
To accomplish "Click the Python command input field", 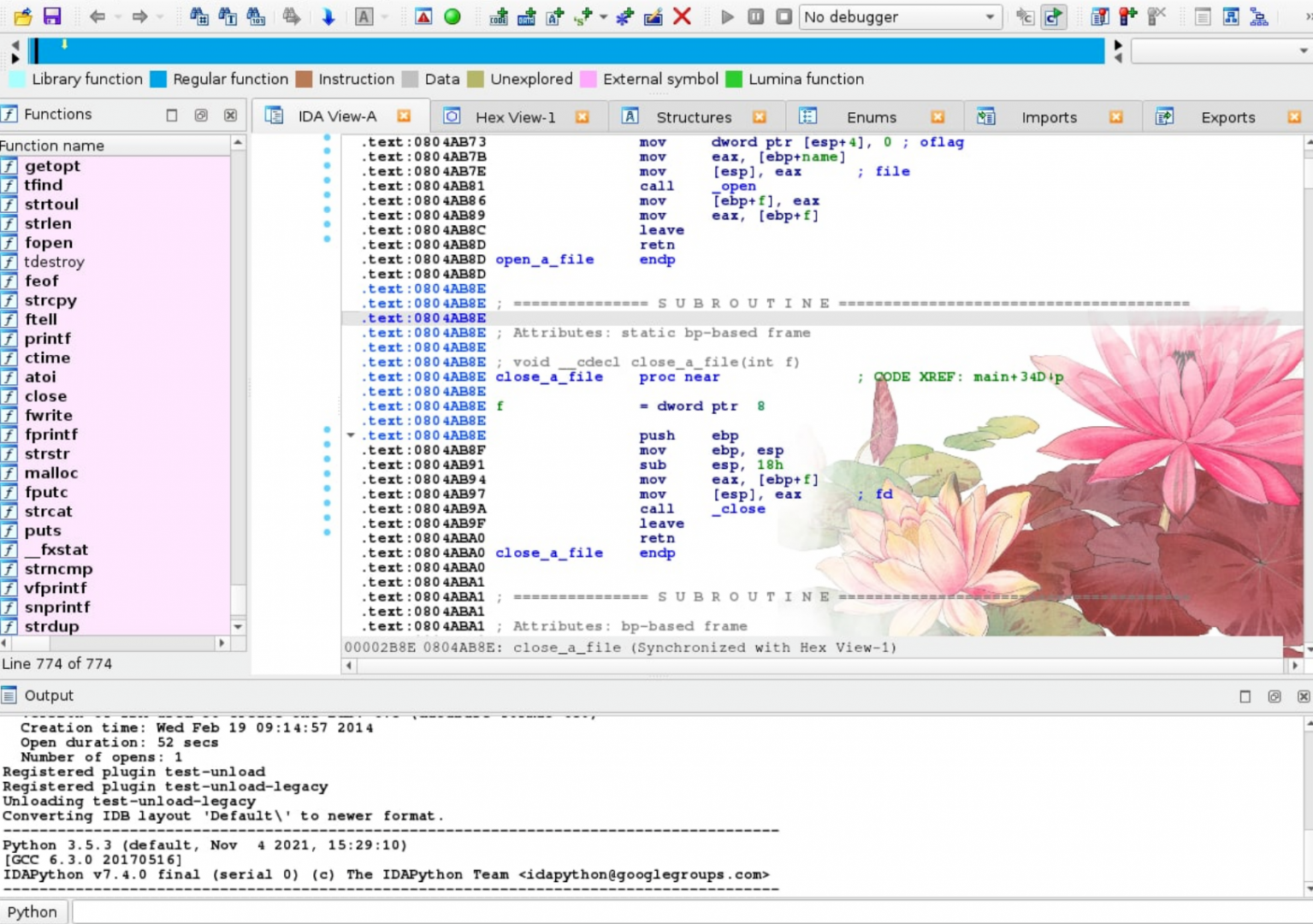I will click(691, 912).
